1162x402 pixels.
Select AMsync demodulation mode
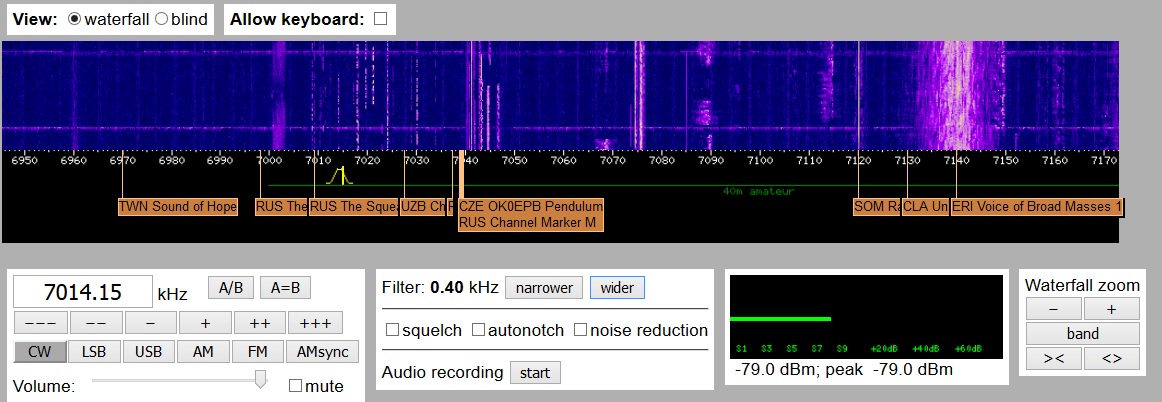click(x=314, y=352)
